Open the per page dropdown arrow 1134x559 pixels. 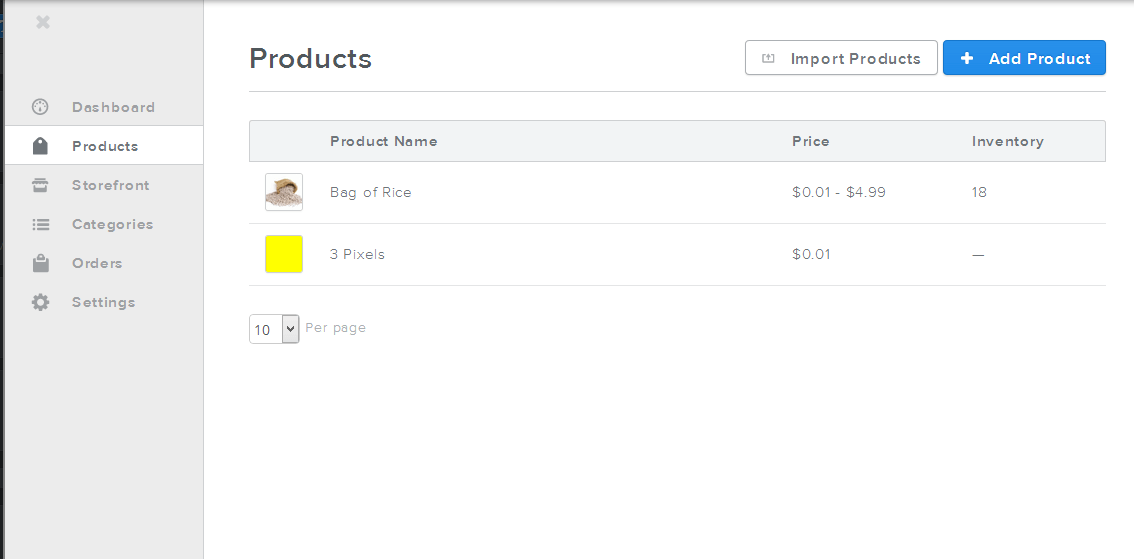[x=290, y=329]
